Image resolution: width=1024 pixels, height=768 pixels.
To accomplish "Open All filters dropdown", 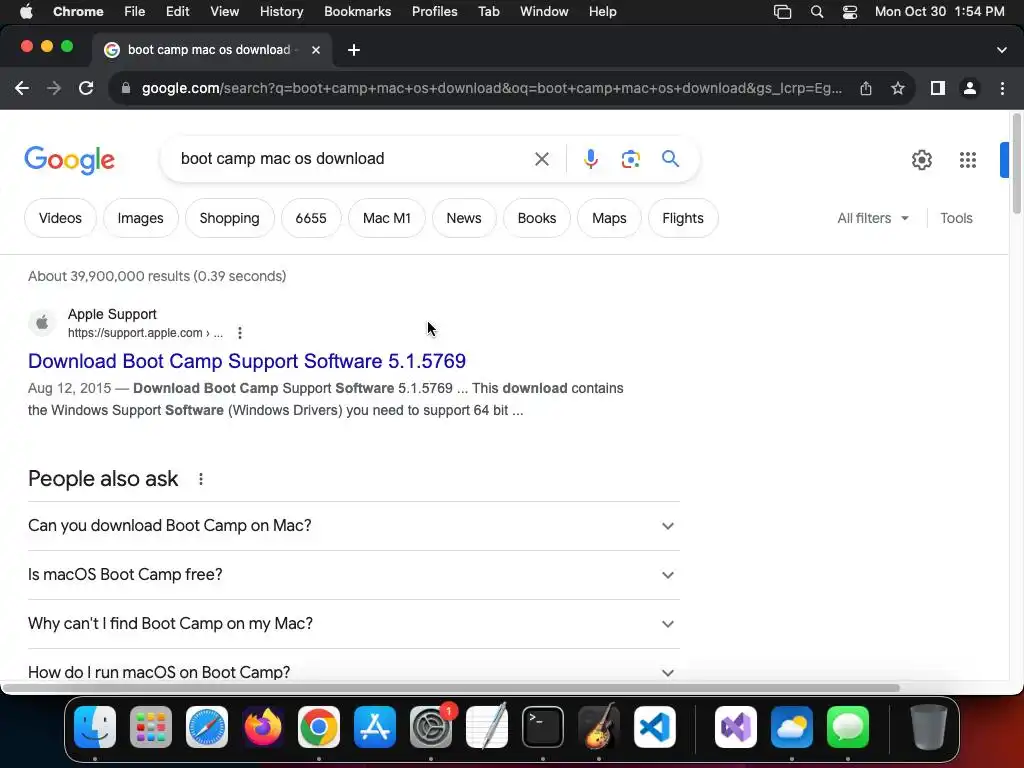I will (x=872, y=218).
